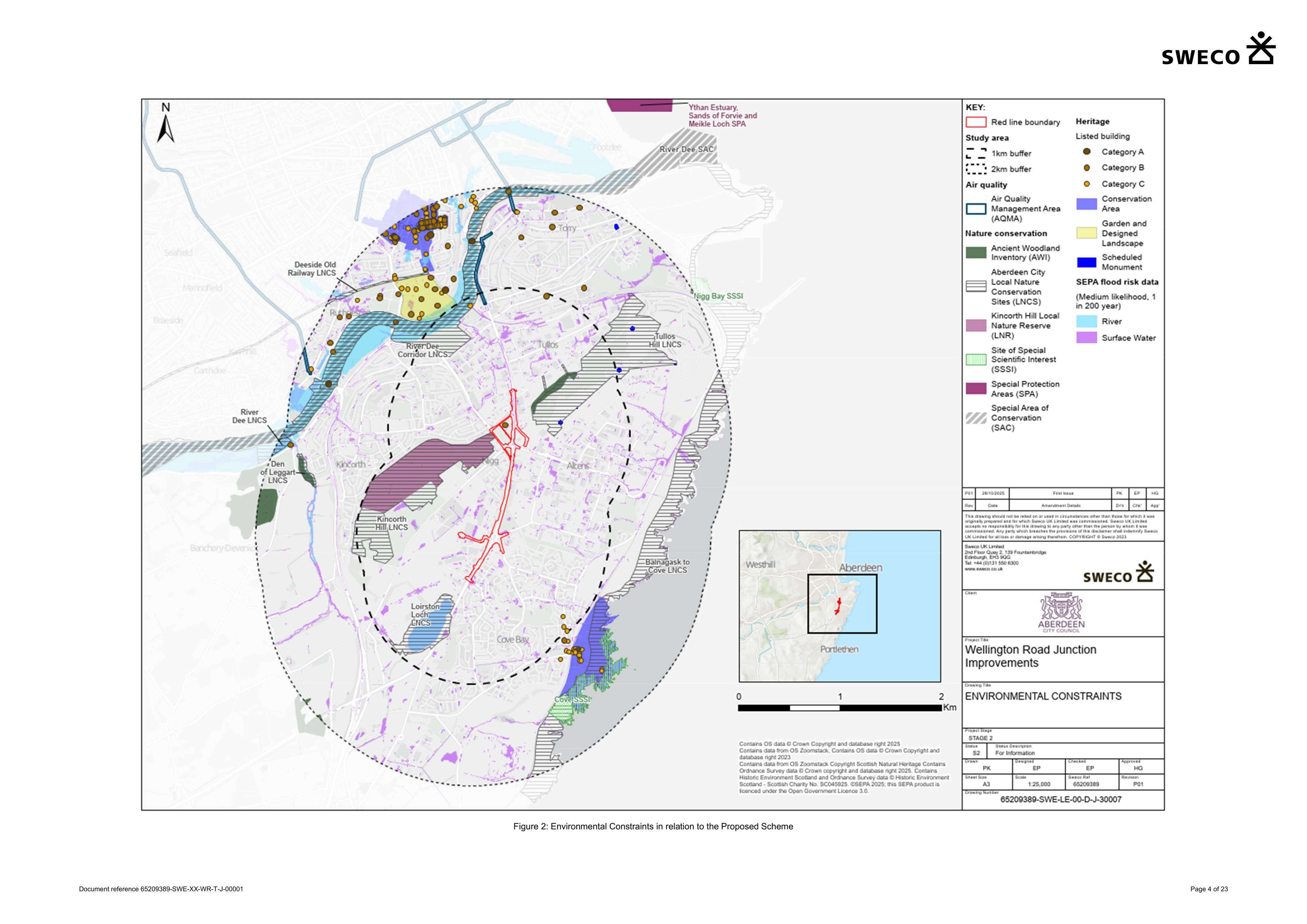This screenshot has width=1307, height=924.
Task: Click the Category B listed building dot
Action: coord(1086,168)
